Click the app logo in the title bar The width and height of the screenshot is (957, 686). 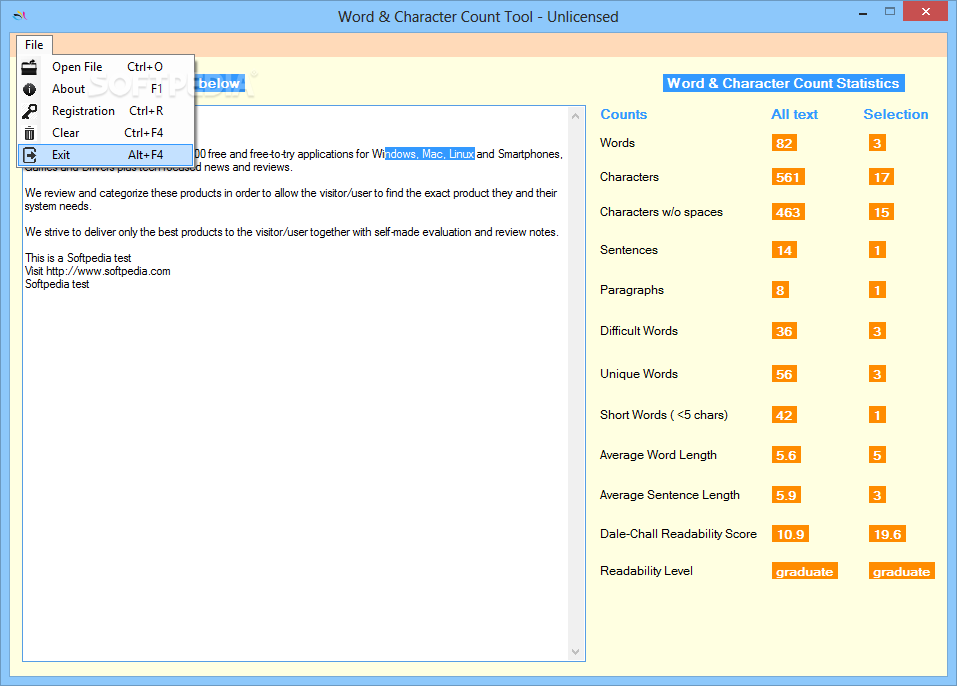[x=20, y=16]
